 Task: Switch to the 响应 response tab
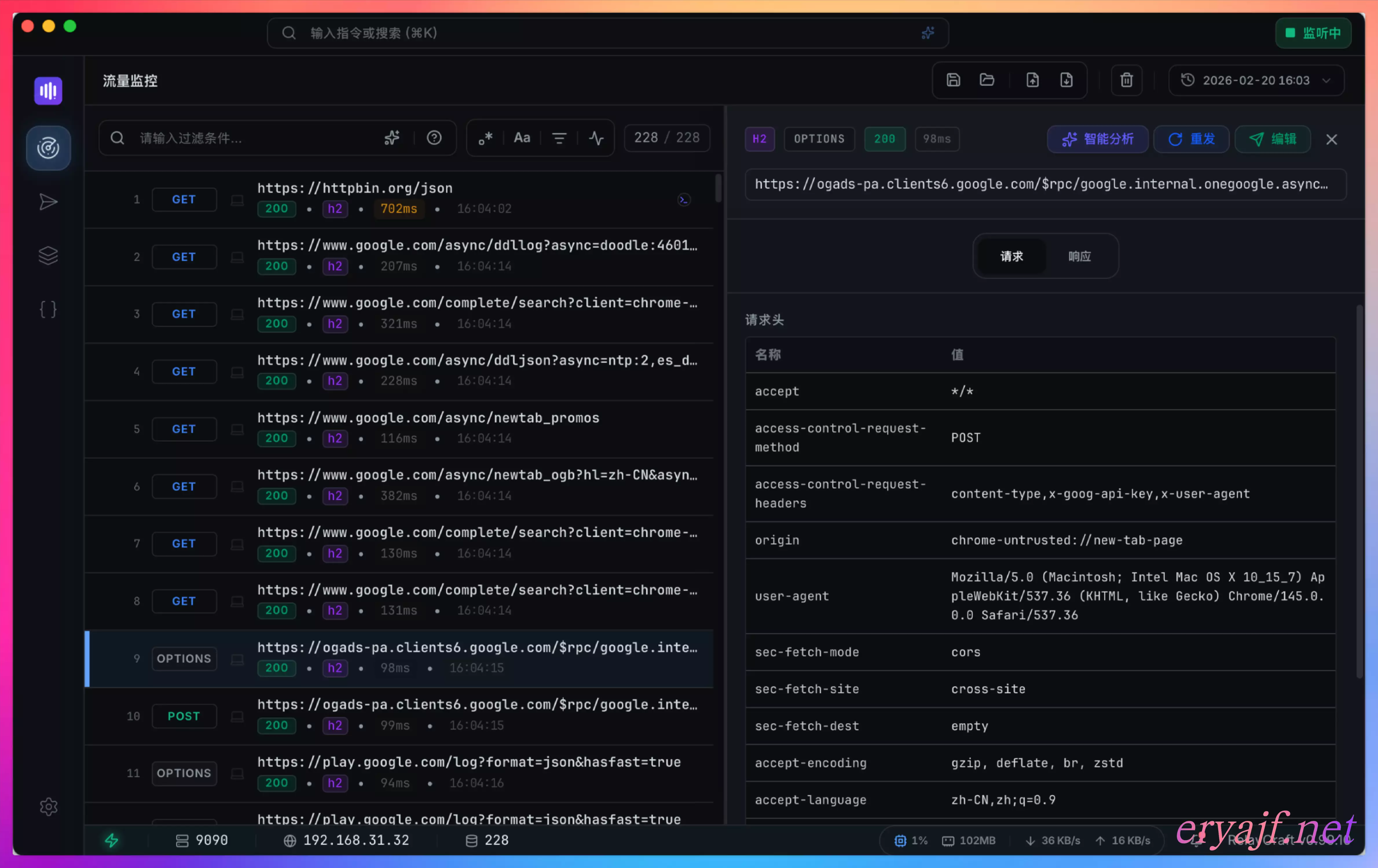(1079, 256)
